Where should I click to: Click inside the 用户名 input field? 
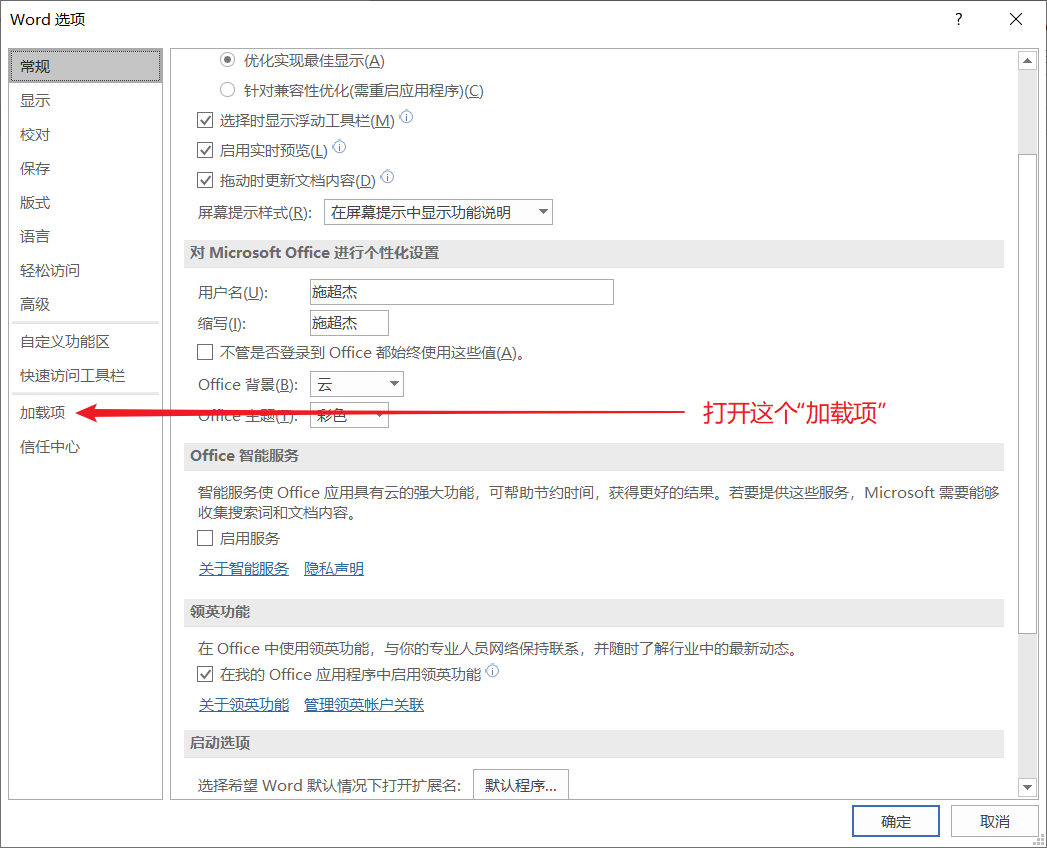[460, 291]
